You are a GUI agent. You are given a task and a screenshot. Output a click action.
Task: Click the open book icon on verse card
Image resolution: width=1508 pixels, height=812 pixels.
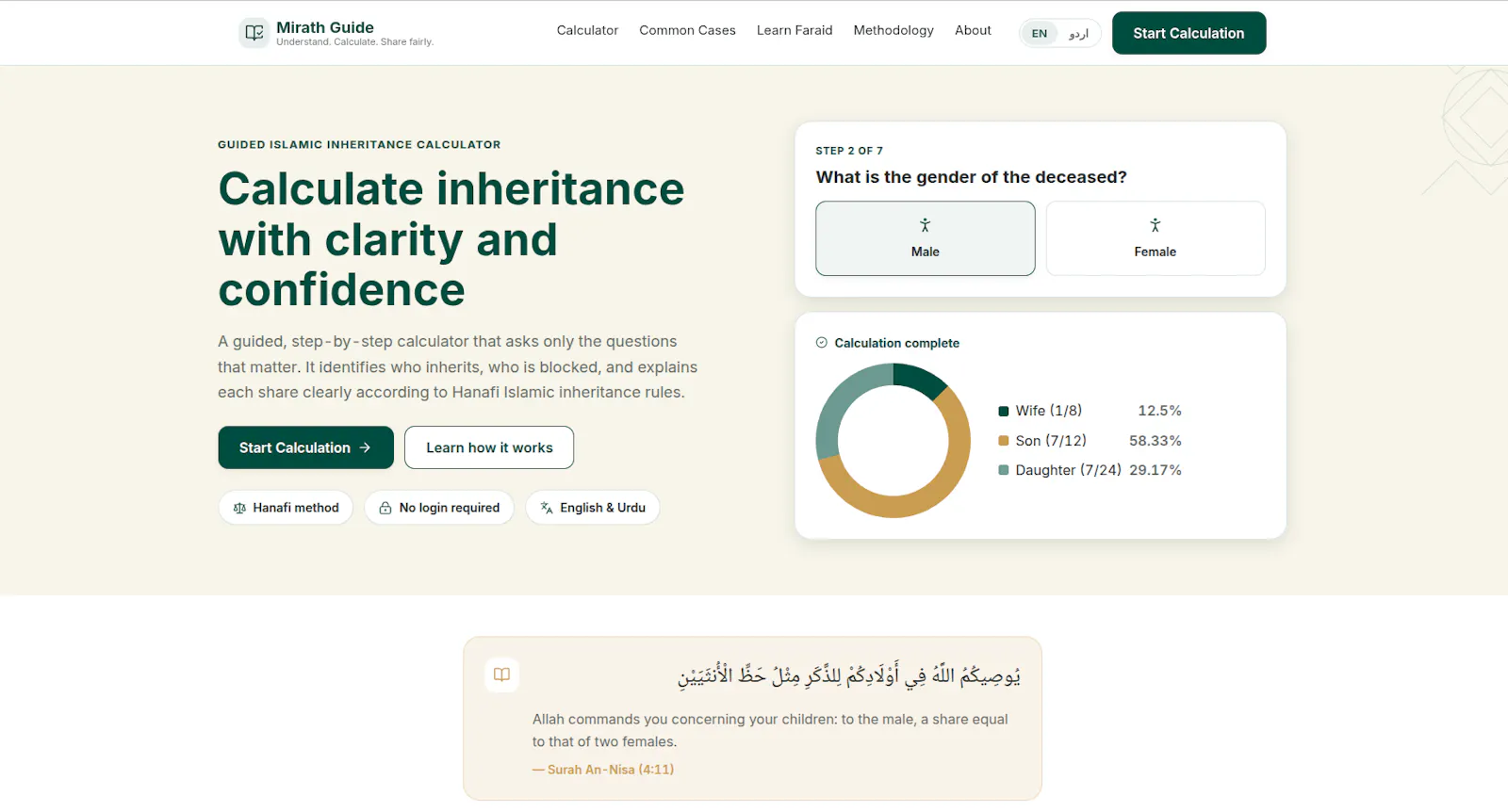click(501, 674)
